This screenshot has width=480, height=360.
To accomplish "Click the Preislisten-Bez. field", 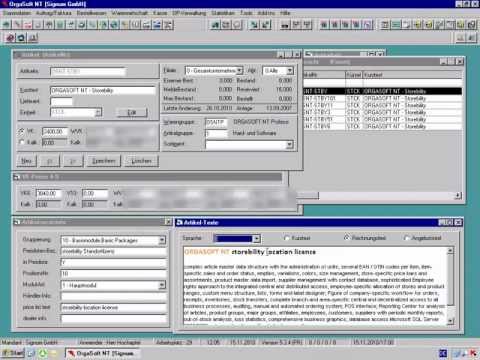I will [x=113, y=251].
